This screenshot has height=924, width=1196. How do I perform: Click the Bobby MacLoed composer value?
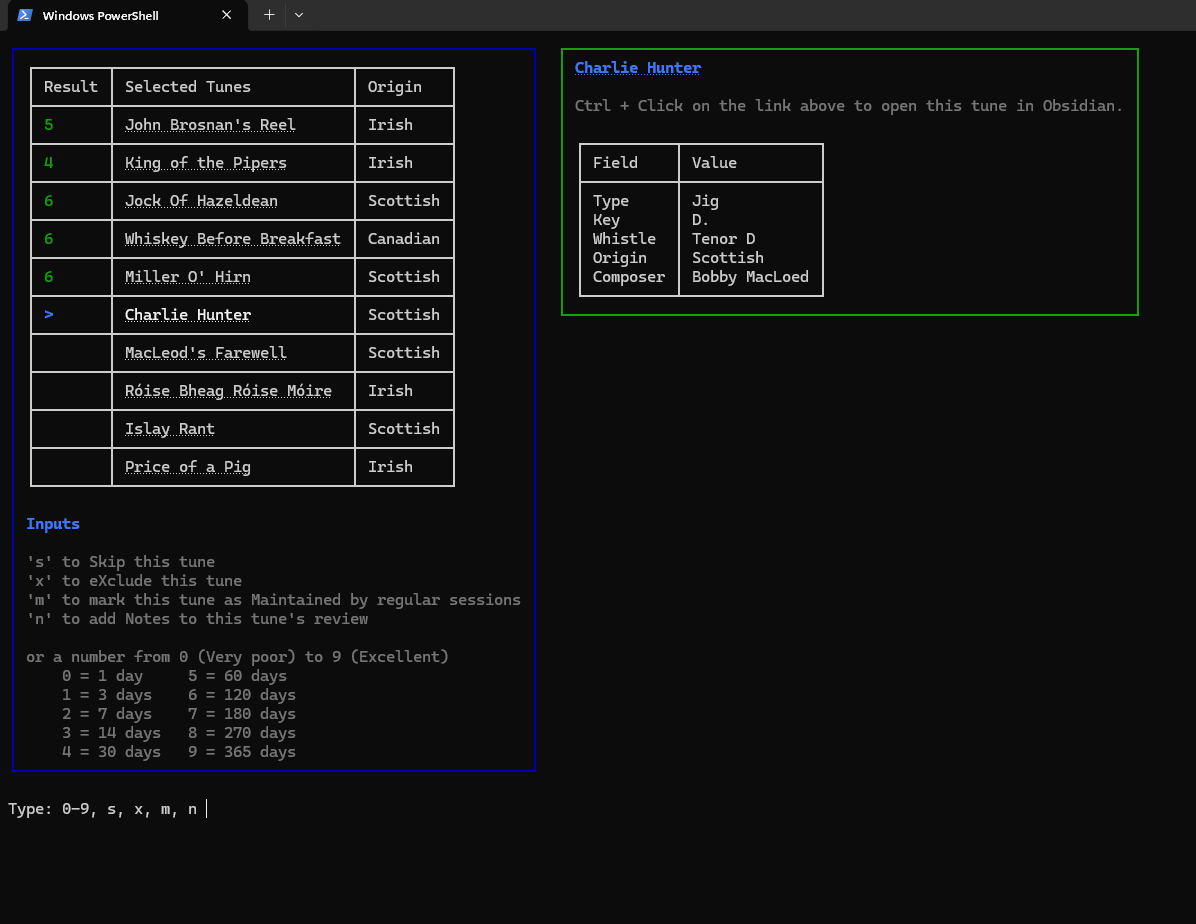[x=750, y=277]
